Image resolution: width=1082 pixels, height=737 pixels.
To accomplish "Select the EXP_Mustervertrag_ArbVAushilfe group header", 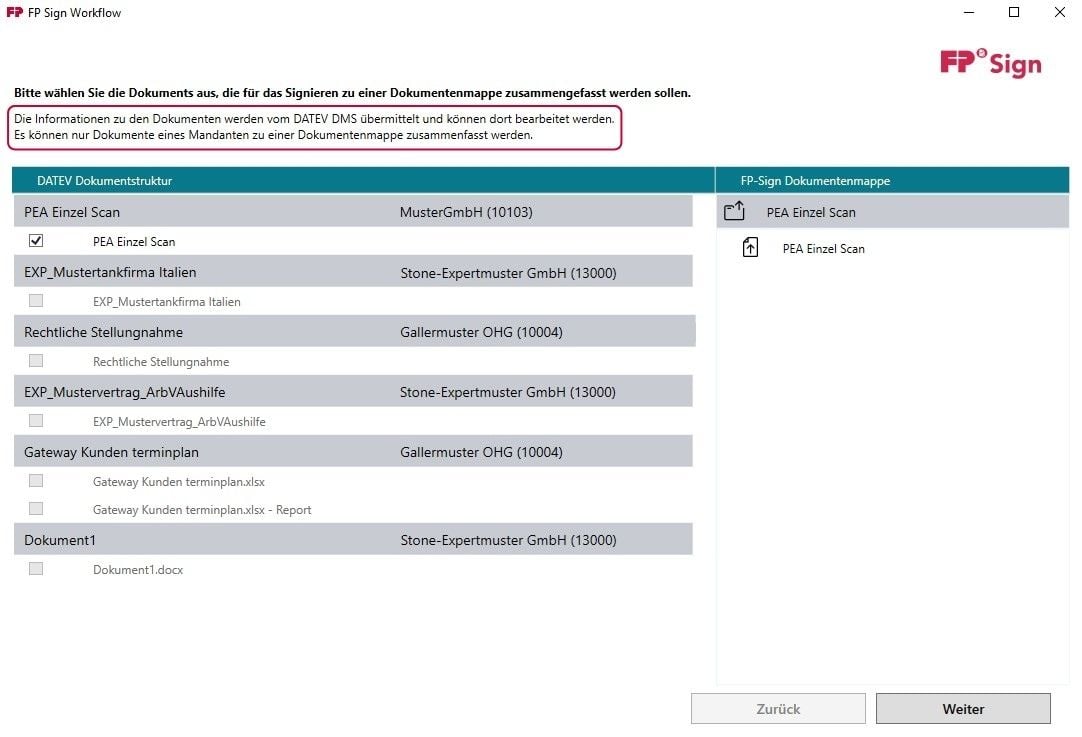I will click(353, 392).
